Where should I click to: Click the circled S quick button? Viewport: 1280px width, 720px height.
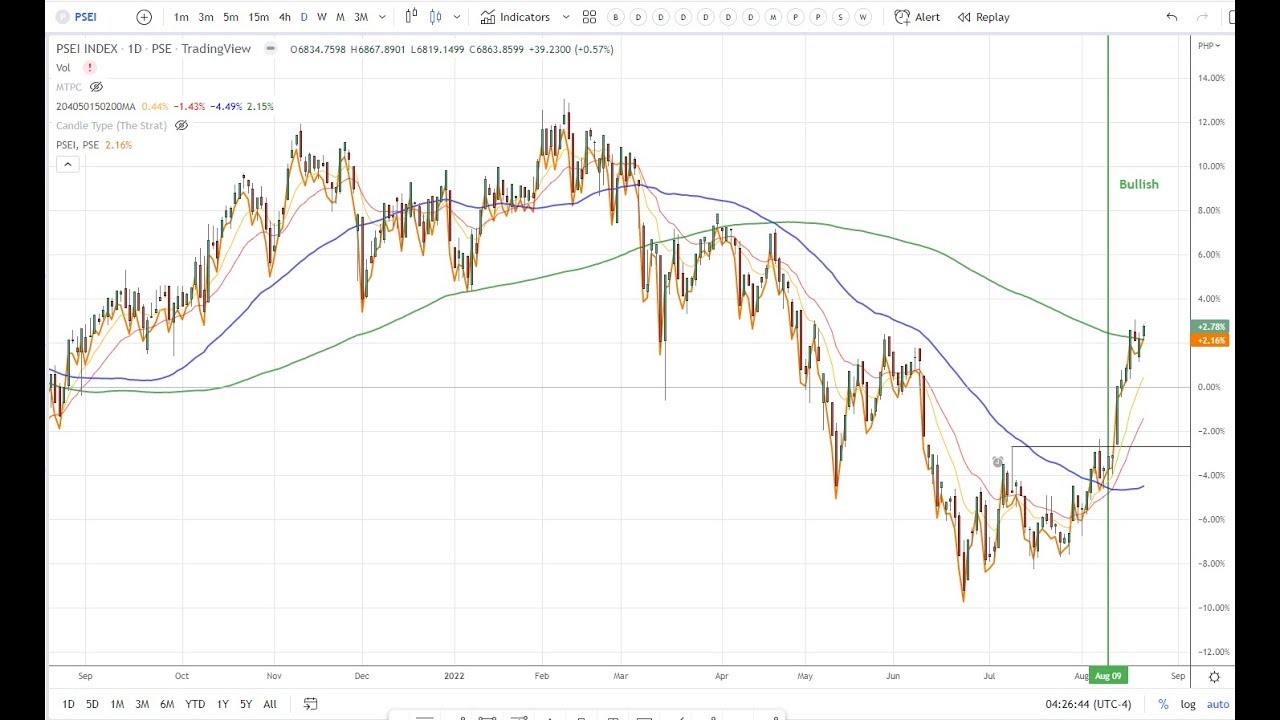pos(840,17)
